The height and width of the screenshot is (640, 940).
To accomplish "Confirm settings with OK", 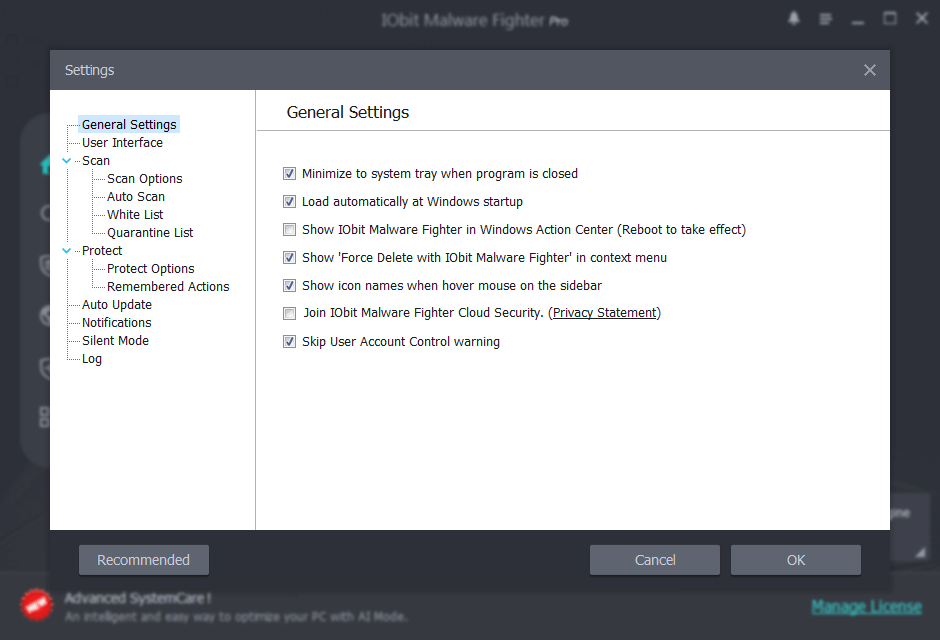I will [x=796, y=560].
